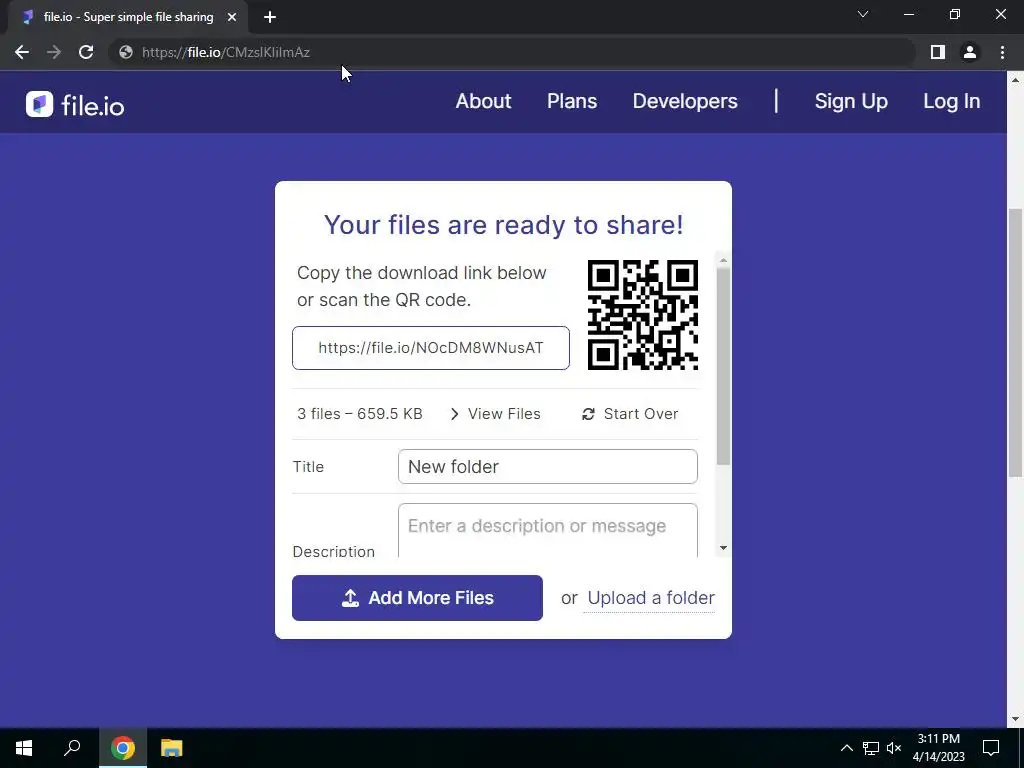Click the Log In link

(952, 101)
